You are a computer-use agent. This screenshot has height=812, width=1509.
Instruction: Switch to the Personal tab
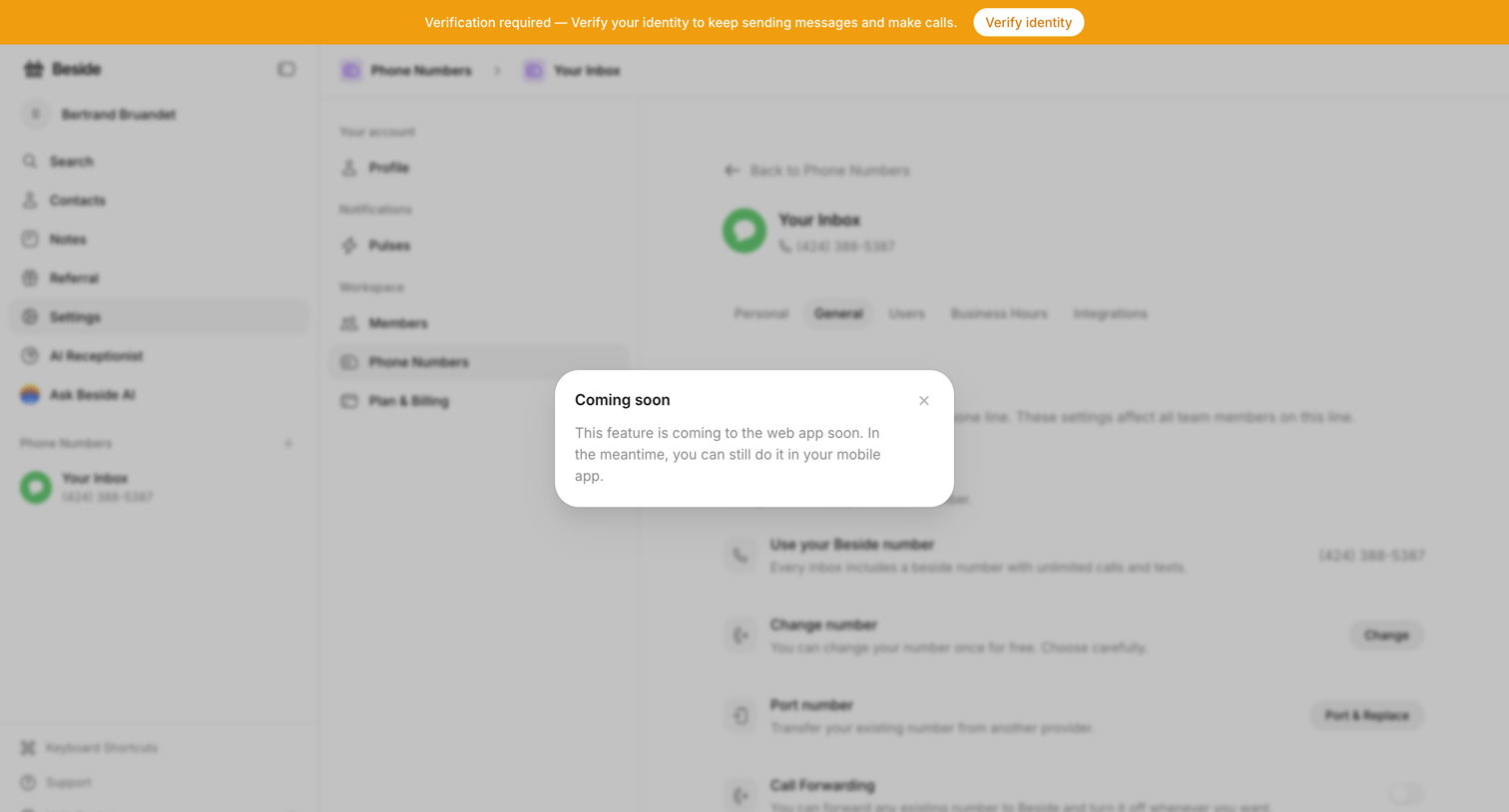click(x=761, y=313)
